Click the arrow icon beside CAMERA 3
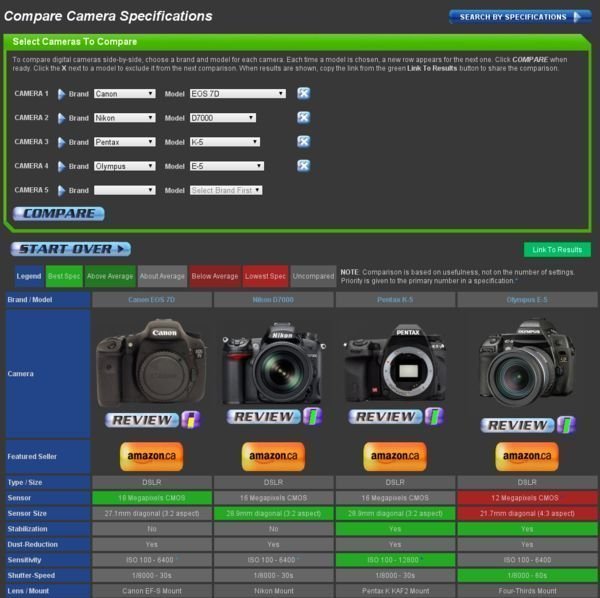Viewport: 600px width, 598px height. pos(61,142)
